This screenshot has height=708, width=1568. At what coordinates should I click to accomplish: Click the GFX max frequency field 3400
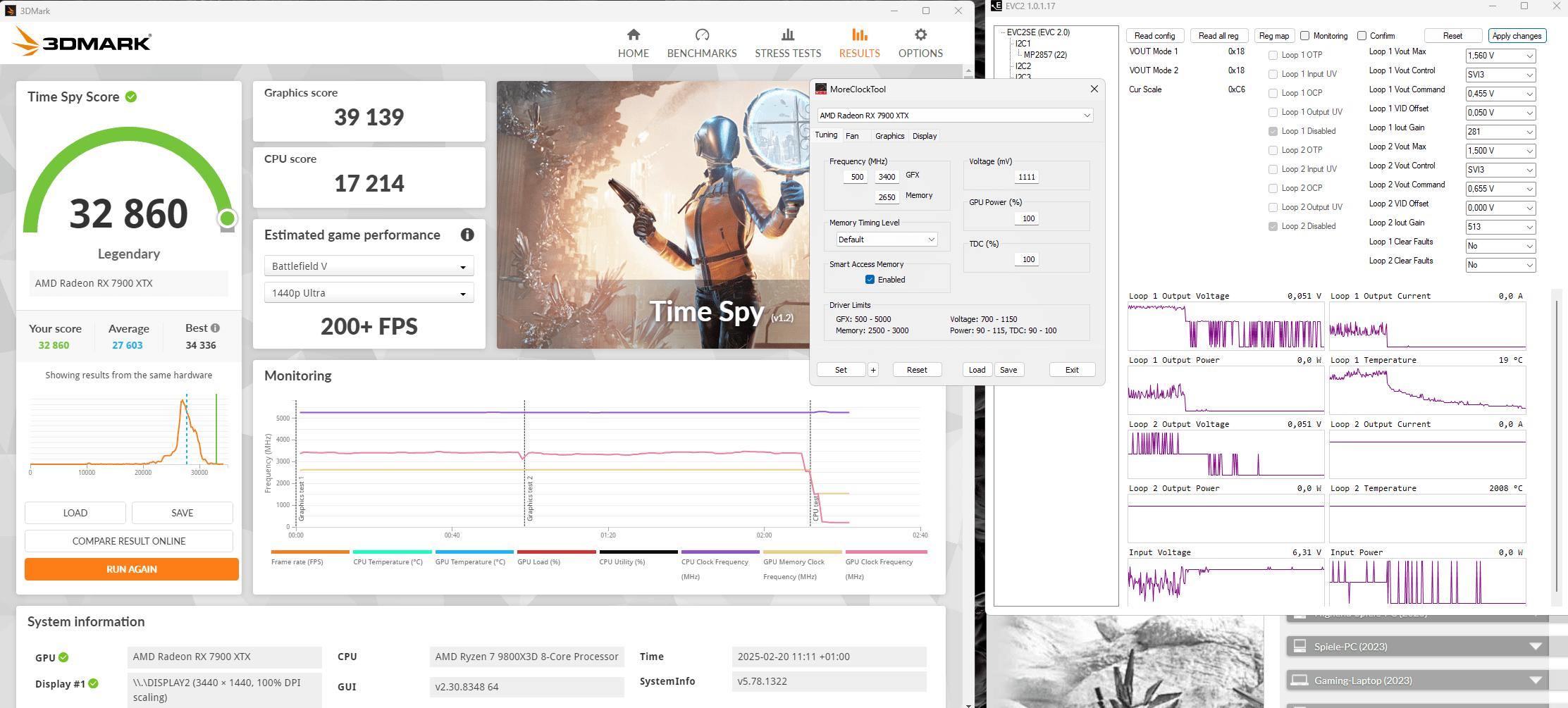pos(887,177)
